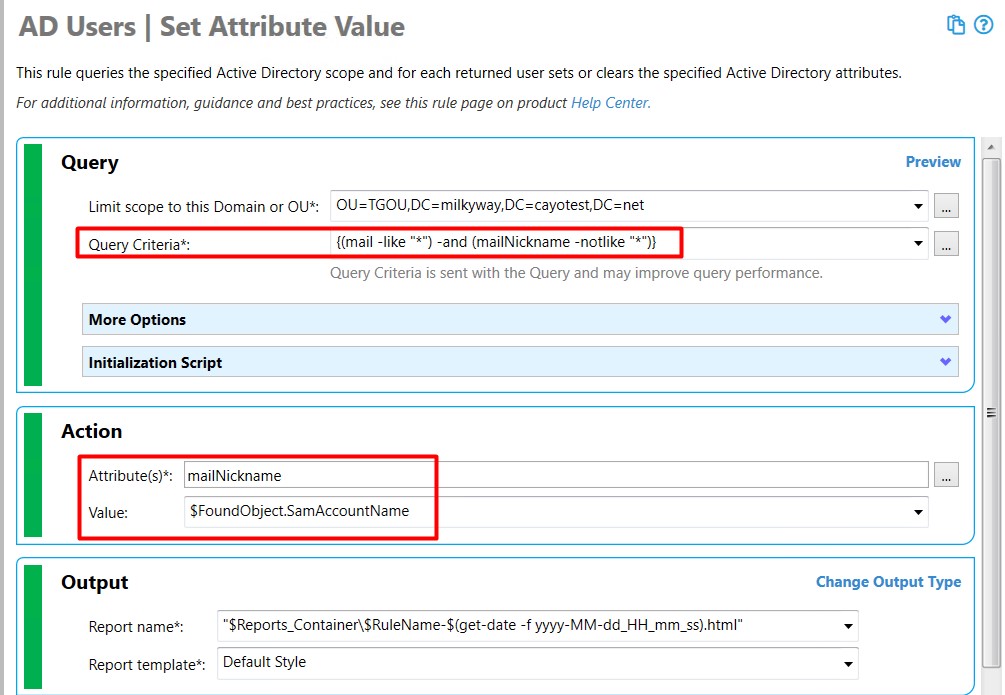The height and width of the screenshot is (695, 1005).
Task: Open the Value dropdown arrow
Action: tap(918, 512)
